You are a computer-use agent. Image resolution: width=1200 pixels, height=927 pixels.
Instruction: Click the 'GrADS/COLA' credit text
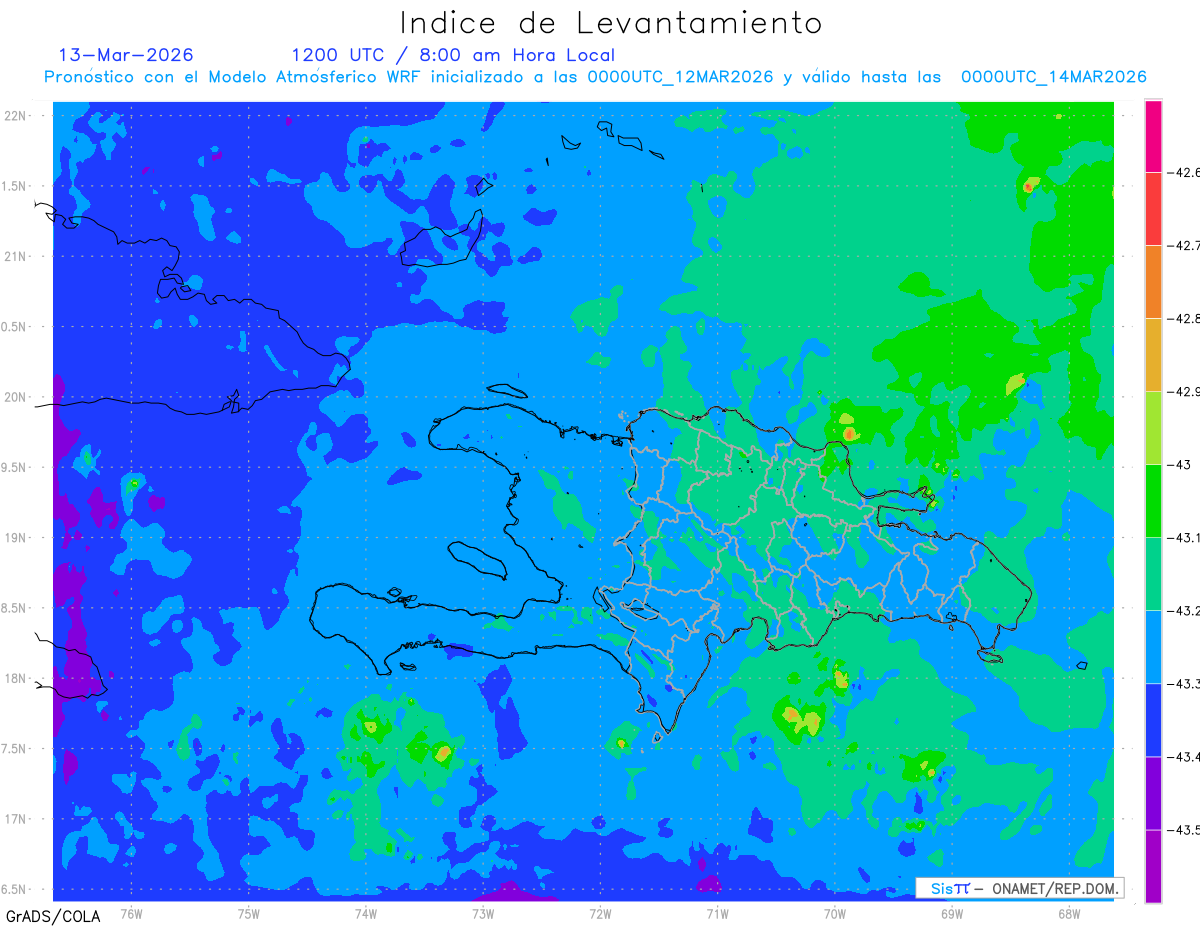tap(53, 916)
